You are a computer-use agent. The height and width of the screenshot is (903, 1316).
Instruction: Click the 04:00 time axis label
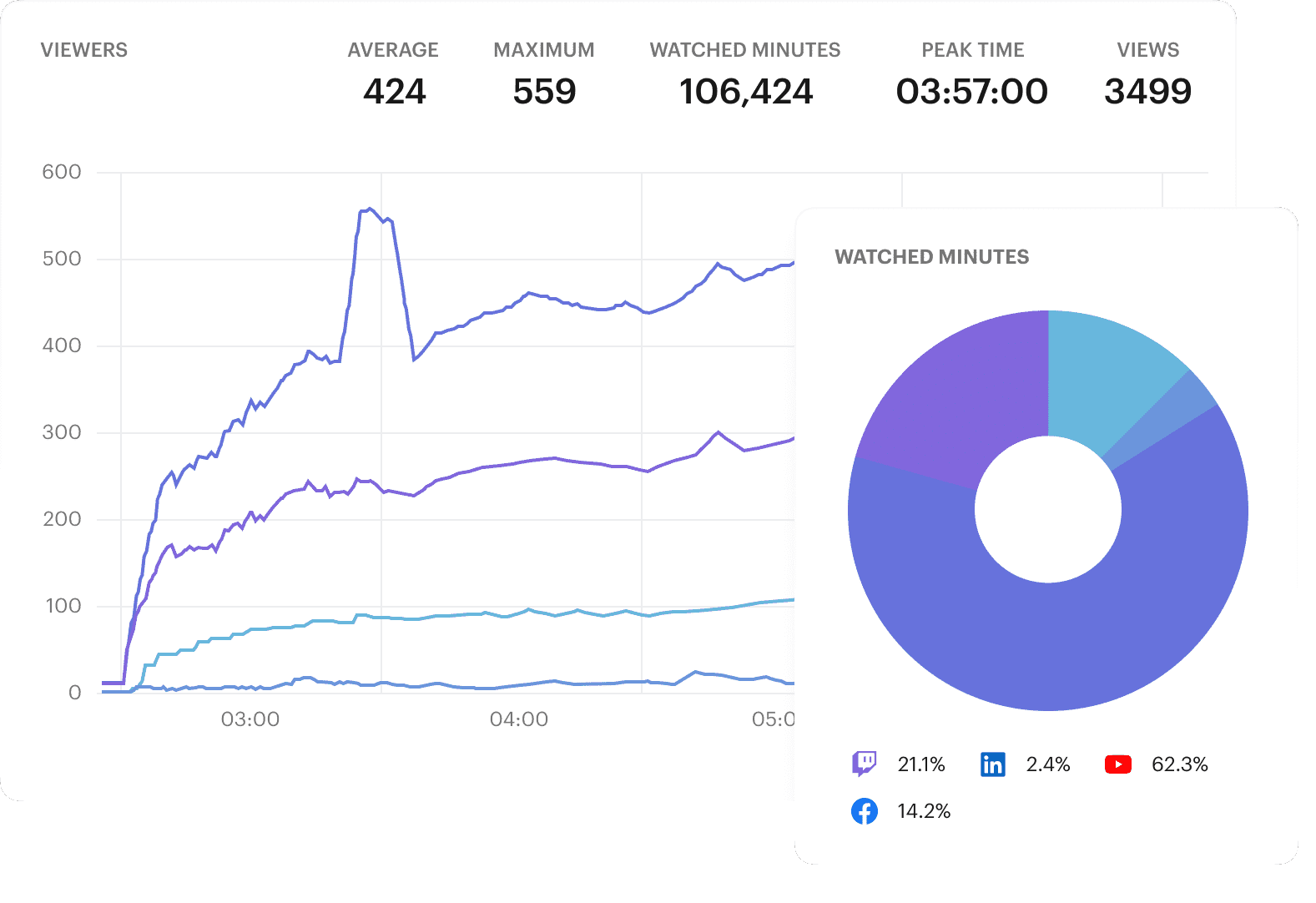coord(519,719)
